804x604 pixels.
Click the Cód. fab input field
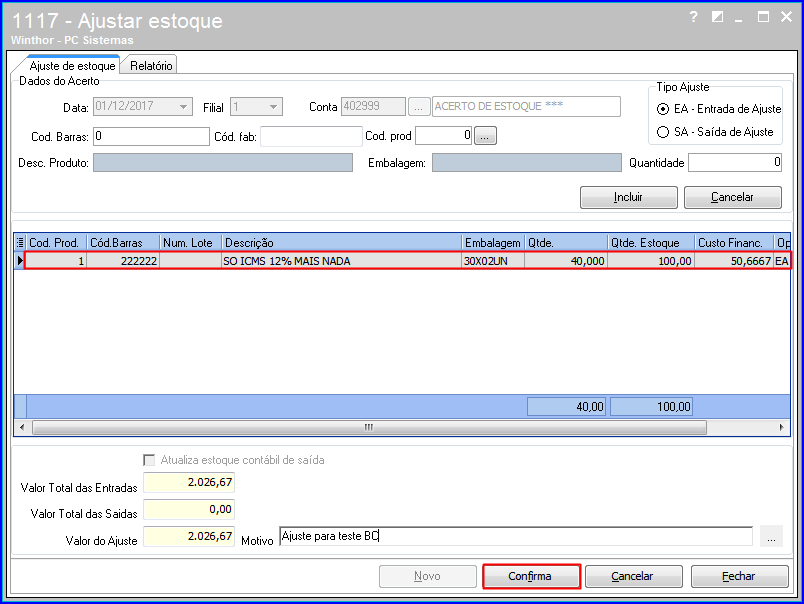coord(311,136)
